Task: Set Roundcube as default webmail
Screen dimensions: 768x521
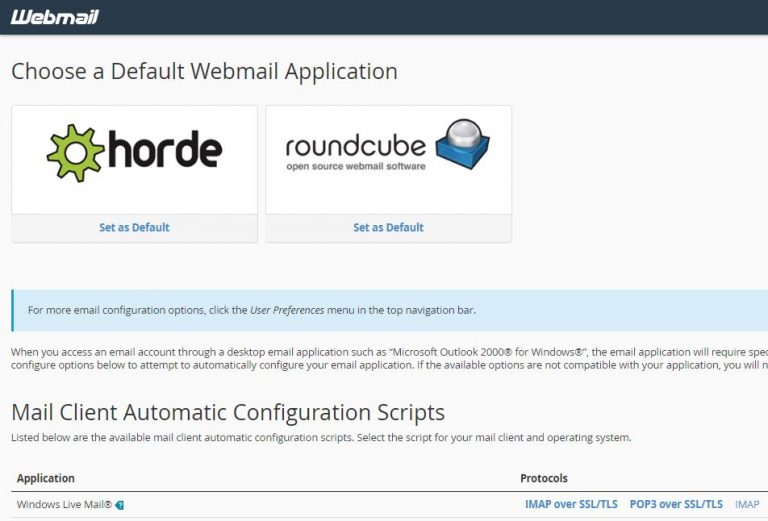Action: click(x=388, y=227)
